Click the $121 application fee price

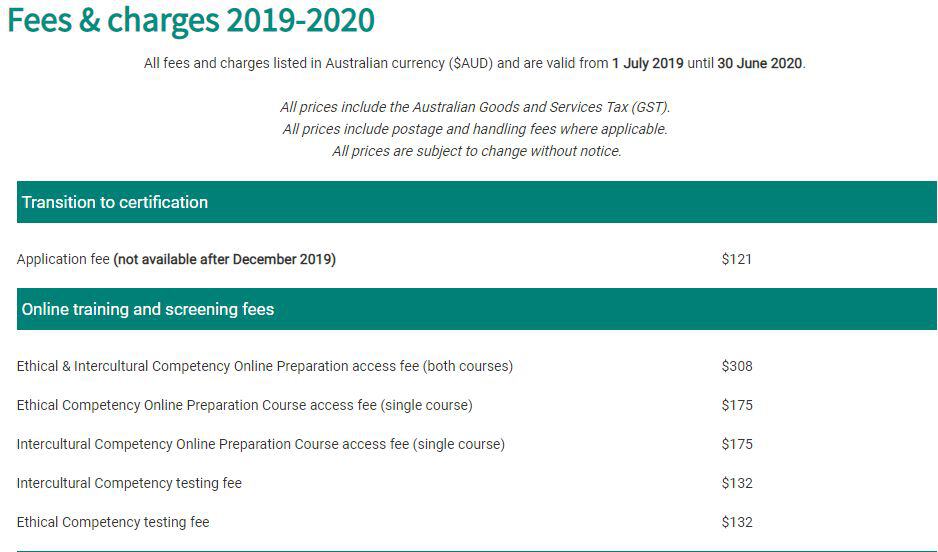tap(736, 260)
